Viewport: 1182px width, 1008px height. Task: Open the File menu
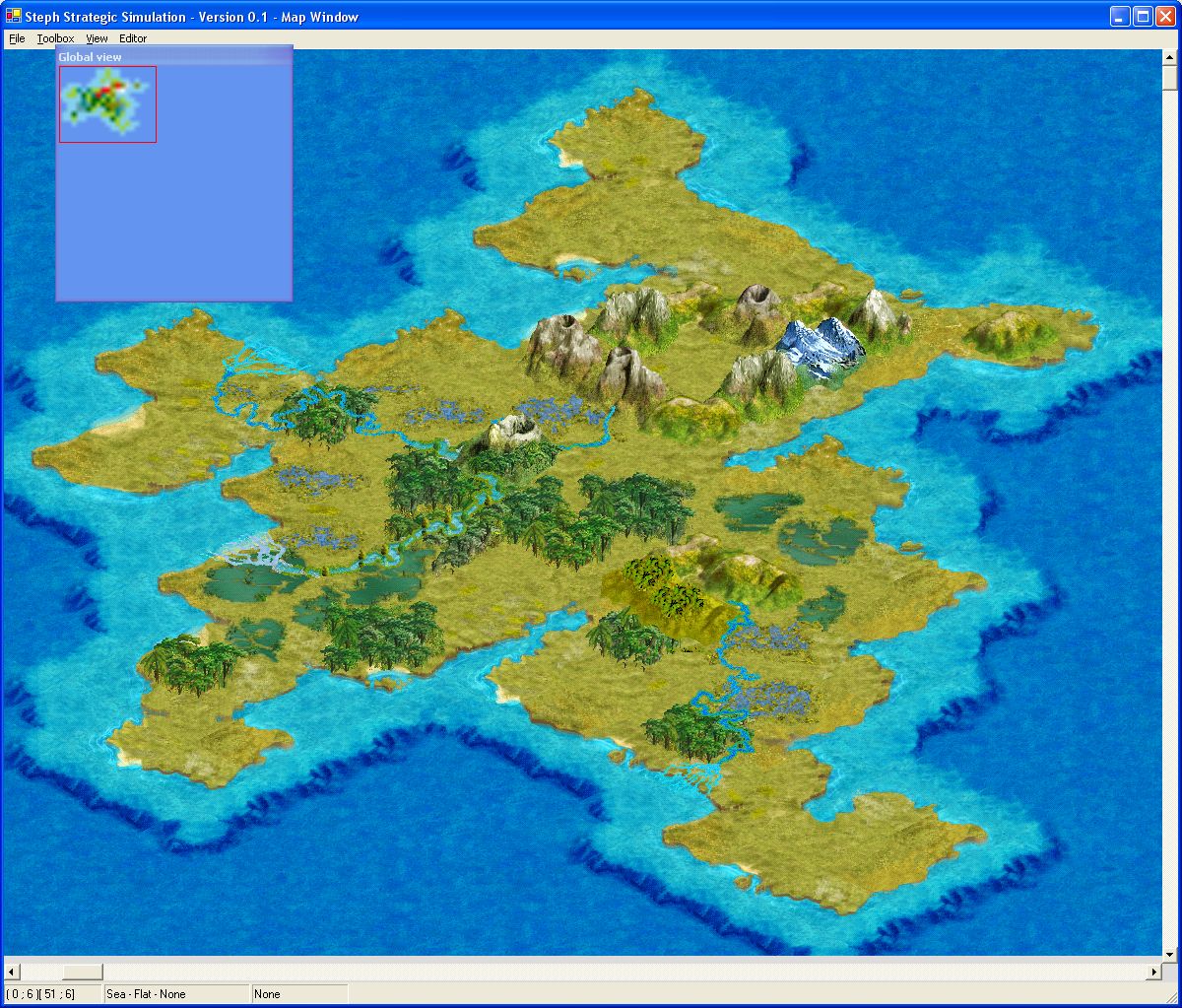click(17, 38)
